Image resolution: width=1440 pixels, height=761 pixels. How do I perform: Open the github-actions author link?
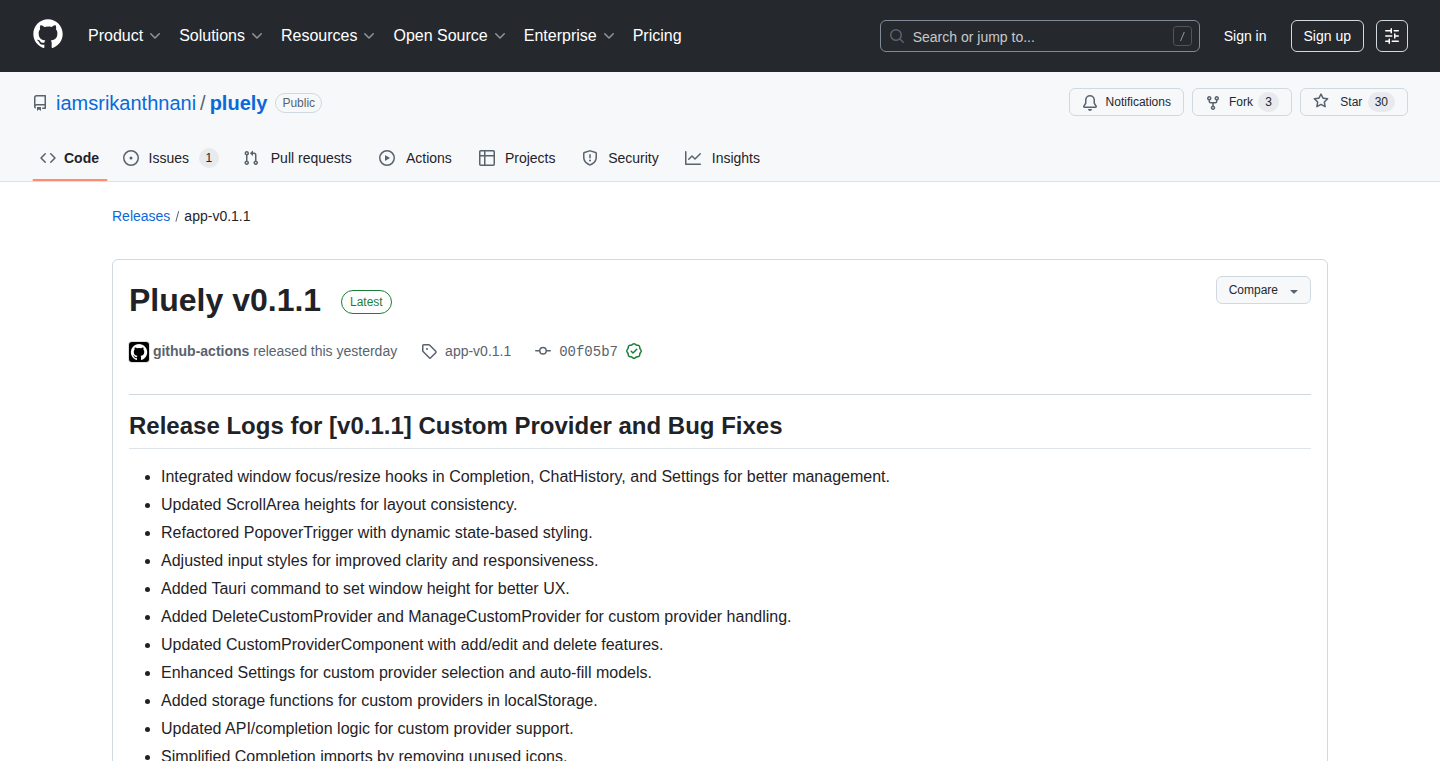[201, 351]
